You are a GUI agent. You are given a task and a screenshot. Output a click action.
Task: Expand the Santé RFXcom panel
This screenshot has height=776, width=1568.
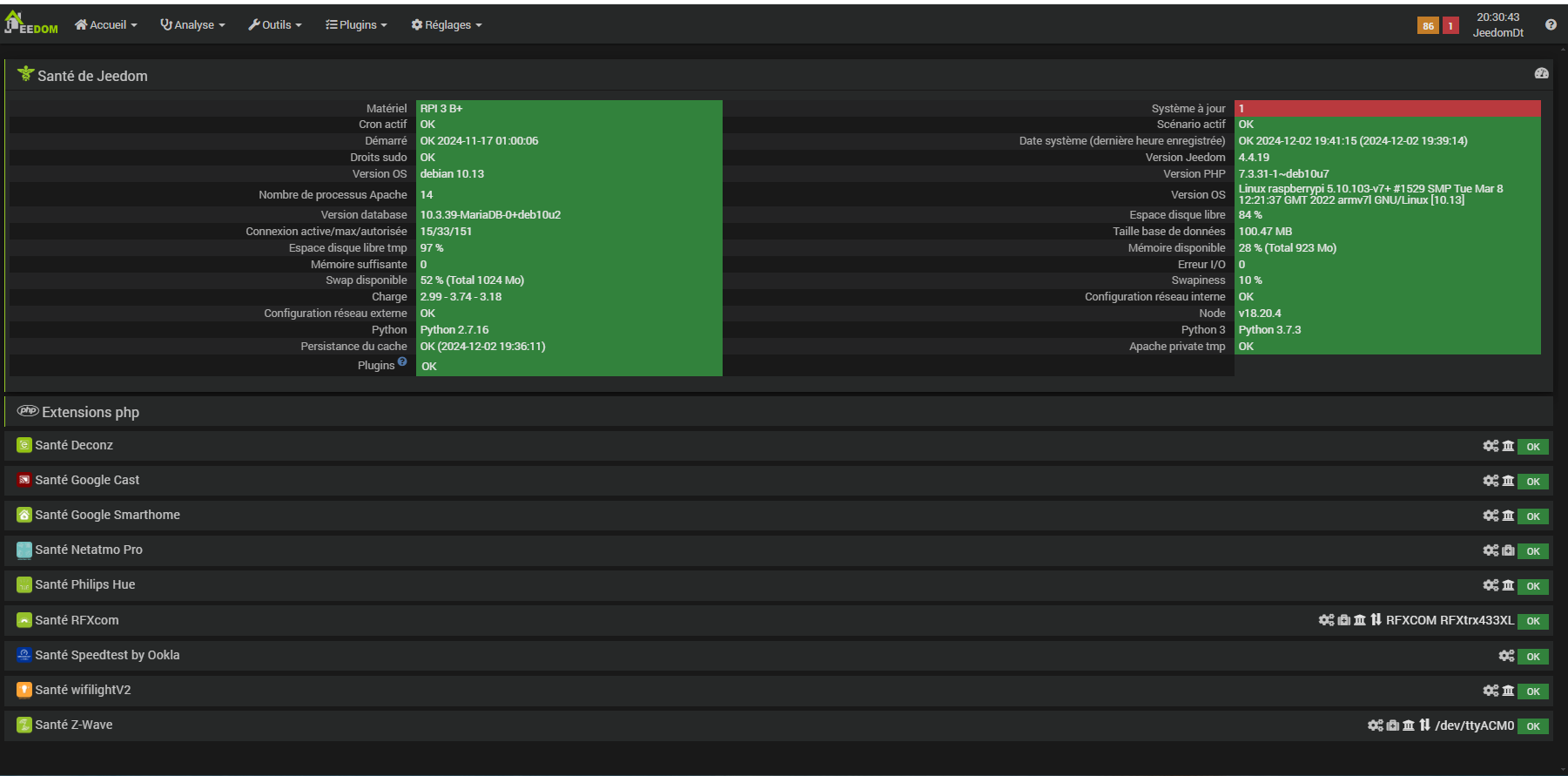(x=77, y=620)
